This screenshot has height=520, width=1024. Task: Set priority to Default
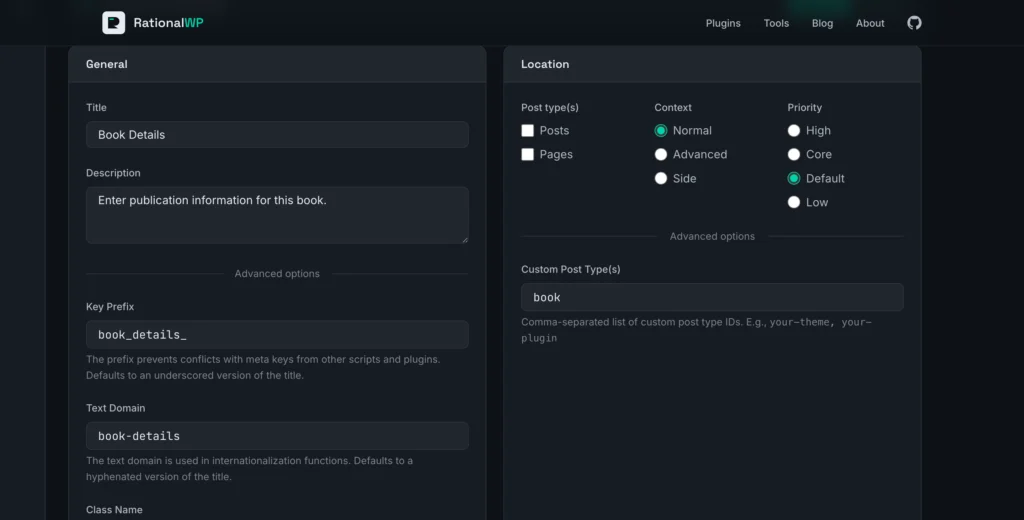click(793, 178)
